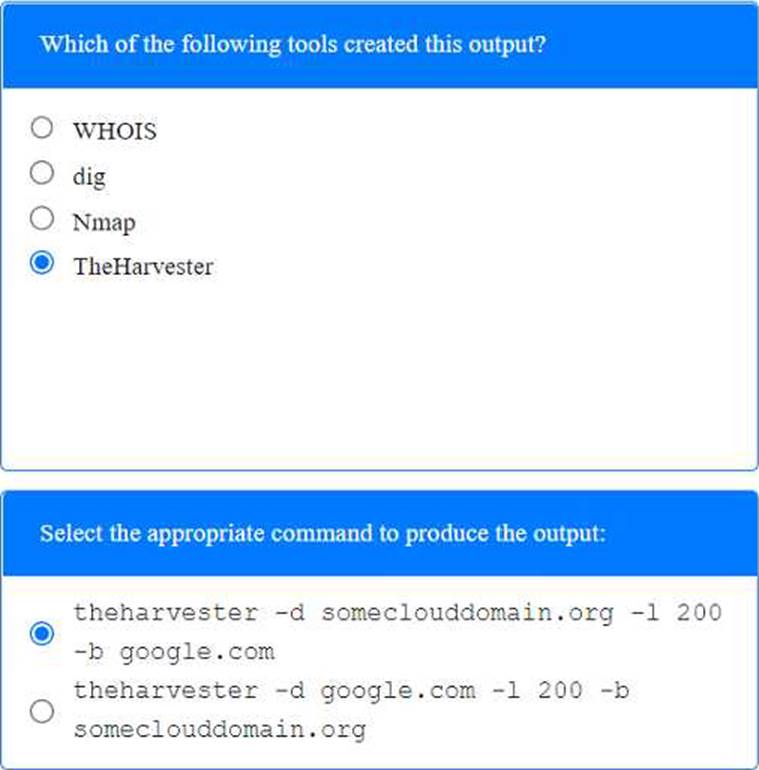759x770 pixels.
Task: Click text 'theharvester -d someclouddomain.org -l 200'
Action: (398, 613)
